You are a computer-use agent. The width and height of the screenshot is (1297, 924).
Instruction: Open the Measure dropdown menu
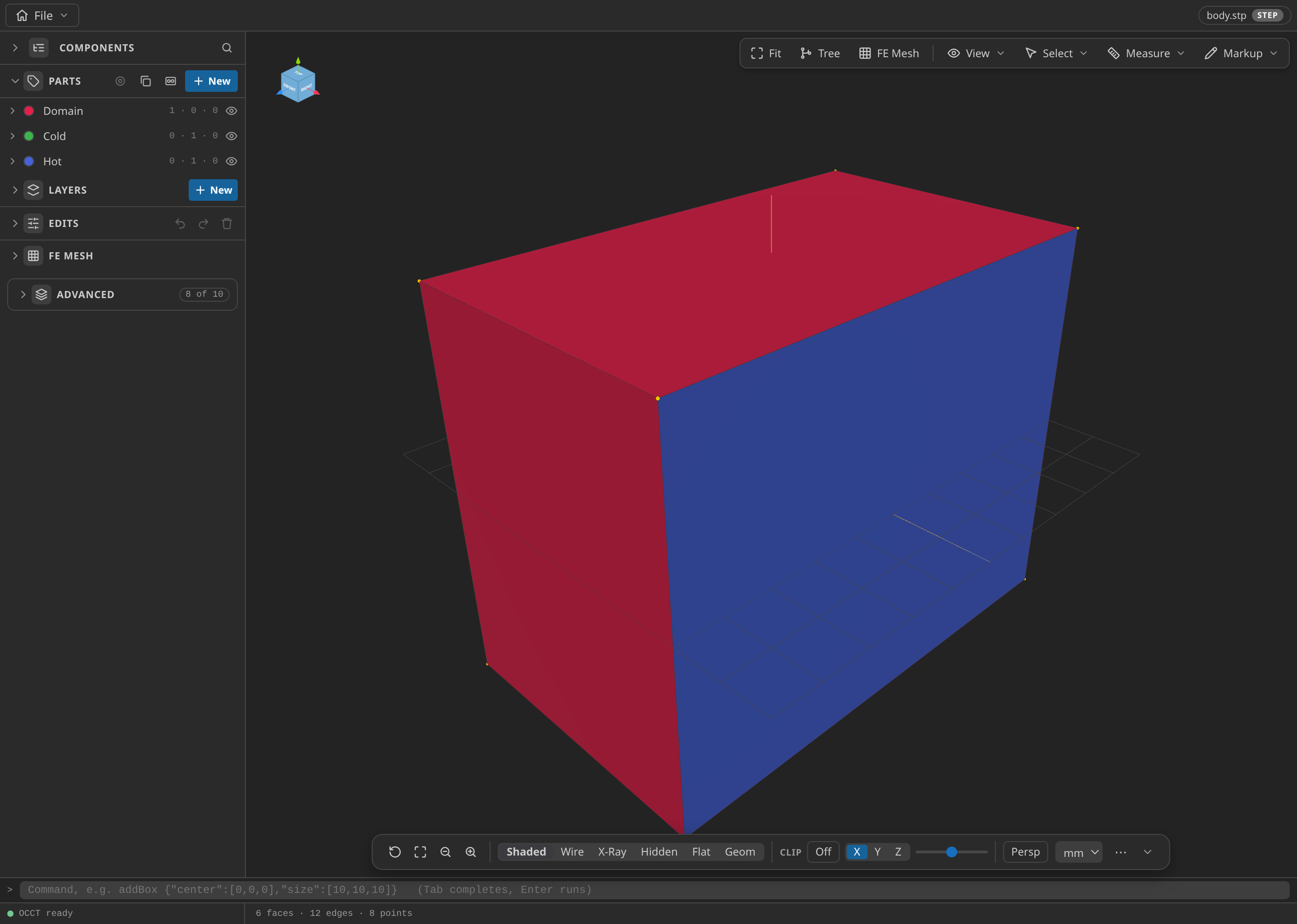1146,53
